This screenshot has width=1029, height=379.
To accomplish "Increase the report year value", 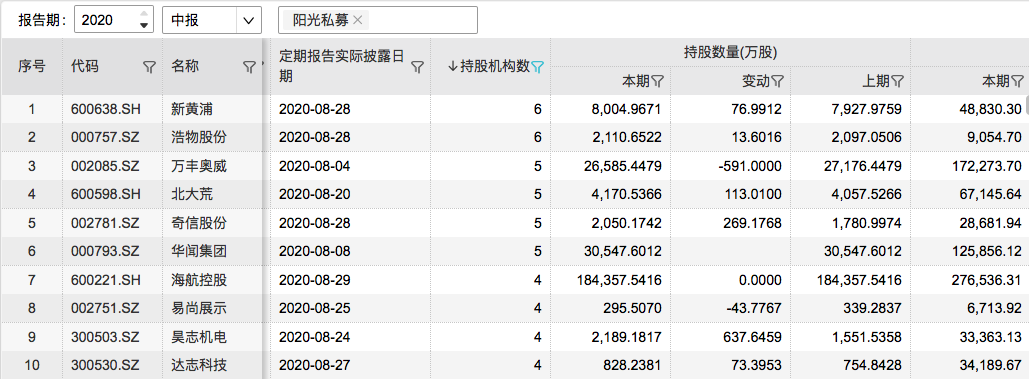I will click(x=144, y=14).
